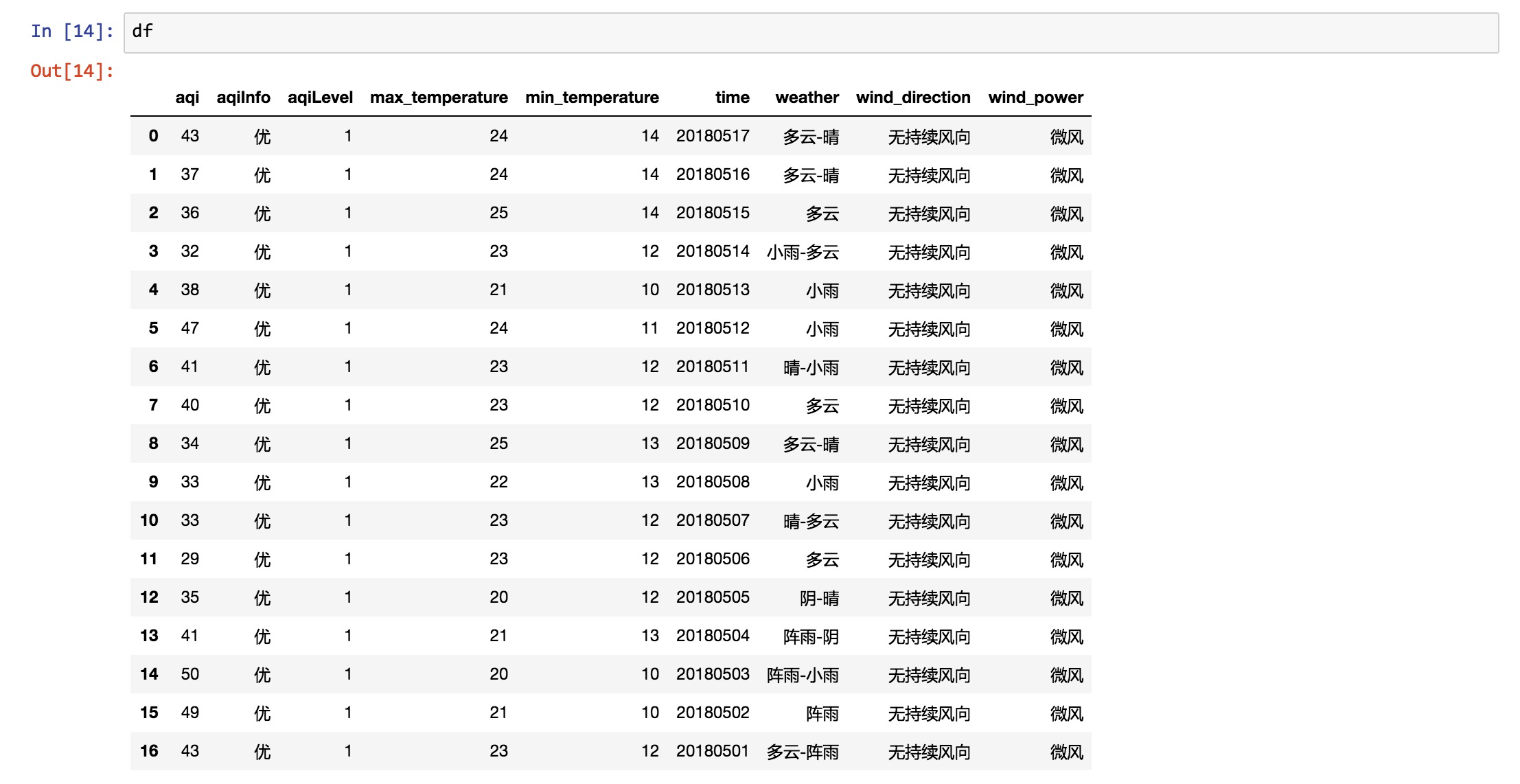The height and width of the screenshot is (784, 1520).
Task: Click the max_temperature column header
Action: [x=439, y=97]
